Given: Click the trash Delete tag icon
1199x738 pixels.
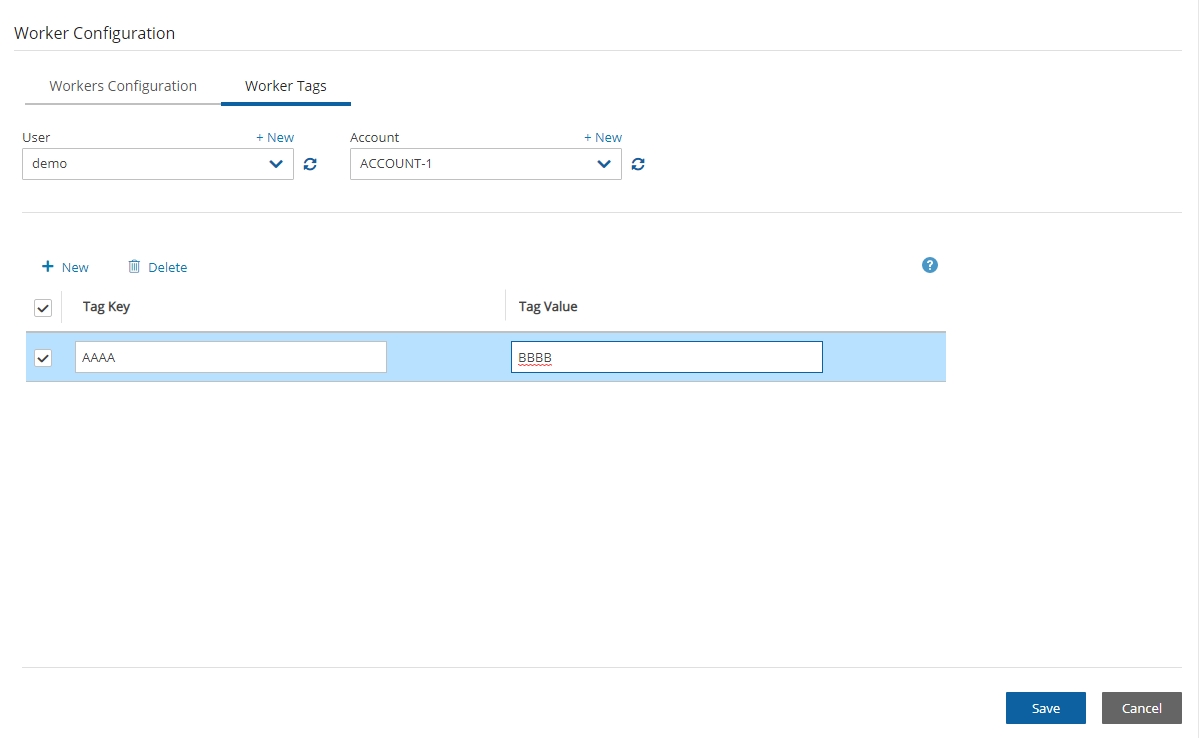Looking at the screenshot, I should click(x=134, y=267).
